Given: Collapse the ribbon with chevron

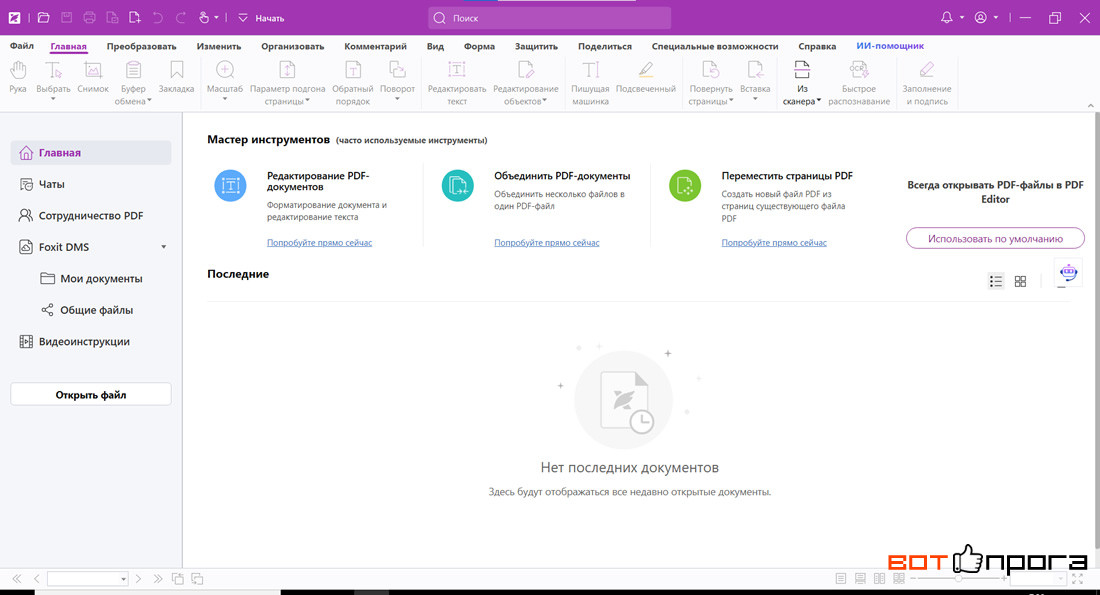Looking at the screenshot, I should pos(1090,105).
